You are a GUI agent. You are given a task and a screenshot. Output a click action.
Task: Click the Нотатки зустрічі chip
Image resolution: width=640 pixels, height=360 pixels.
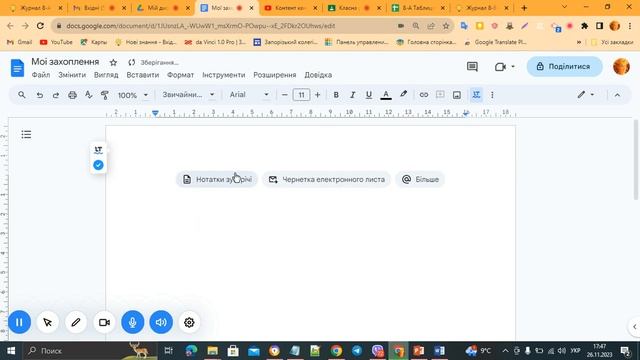pyautogui.click(x=217, y=180)
